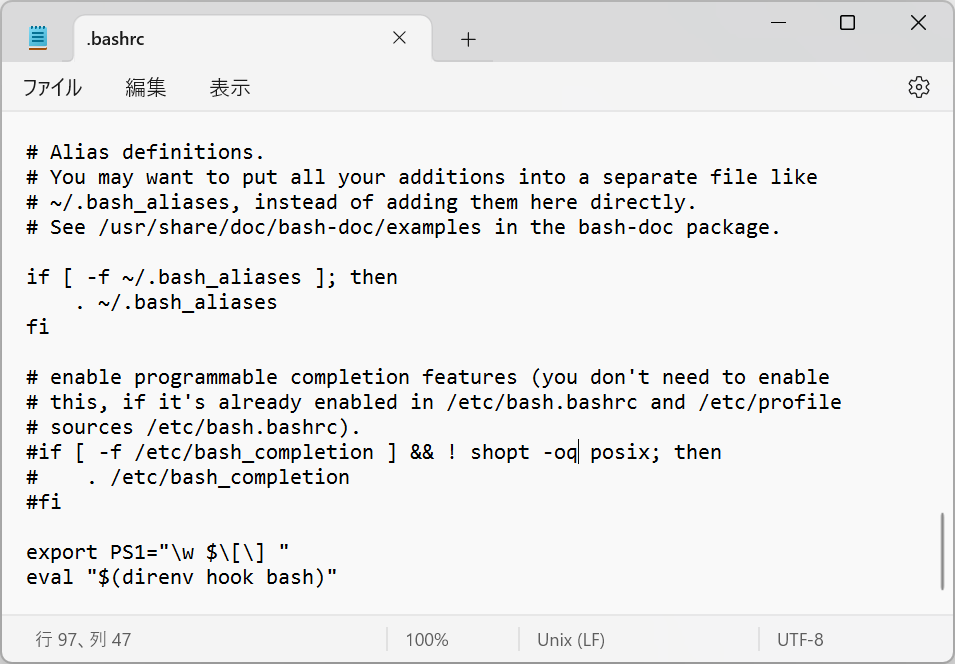The width and height of the screenshot is (955, 664).
Task: Close the .bashrc tab
Action: (399, 38)
